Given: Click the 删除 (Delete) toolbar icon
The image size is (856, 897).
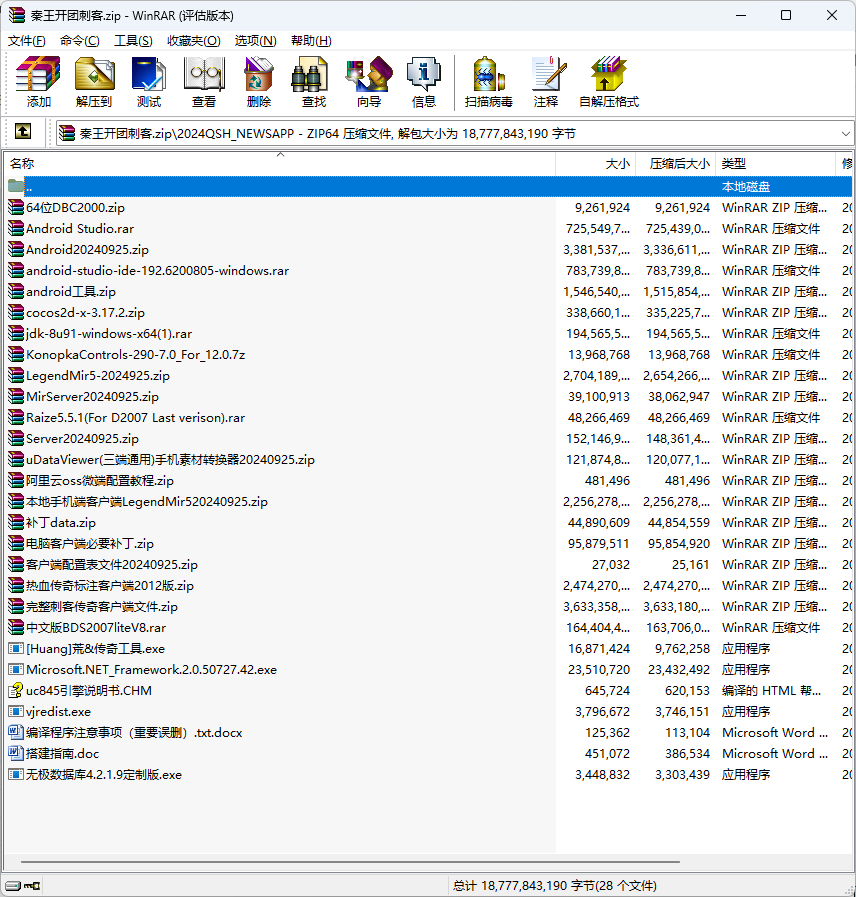Looking at the screenshot, I should pyautogui.click(x=259, y=82).
